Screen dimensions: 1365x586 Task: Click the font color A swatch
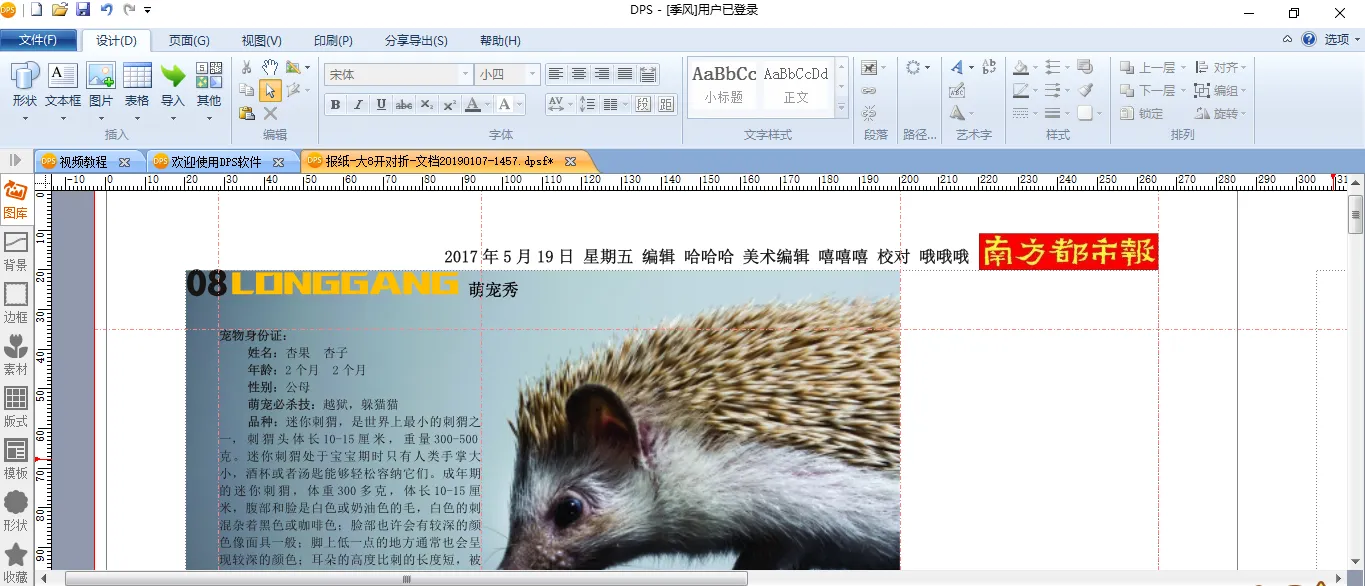pos(474,104)
